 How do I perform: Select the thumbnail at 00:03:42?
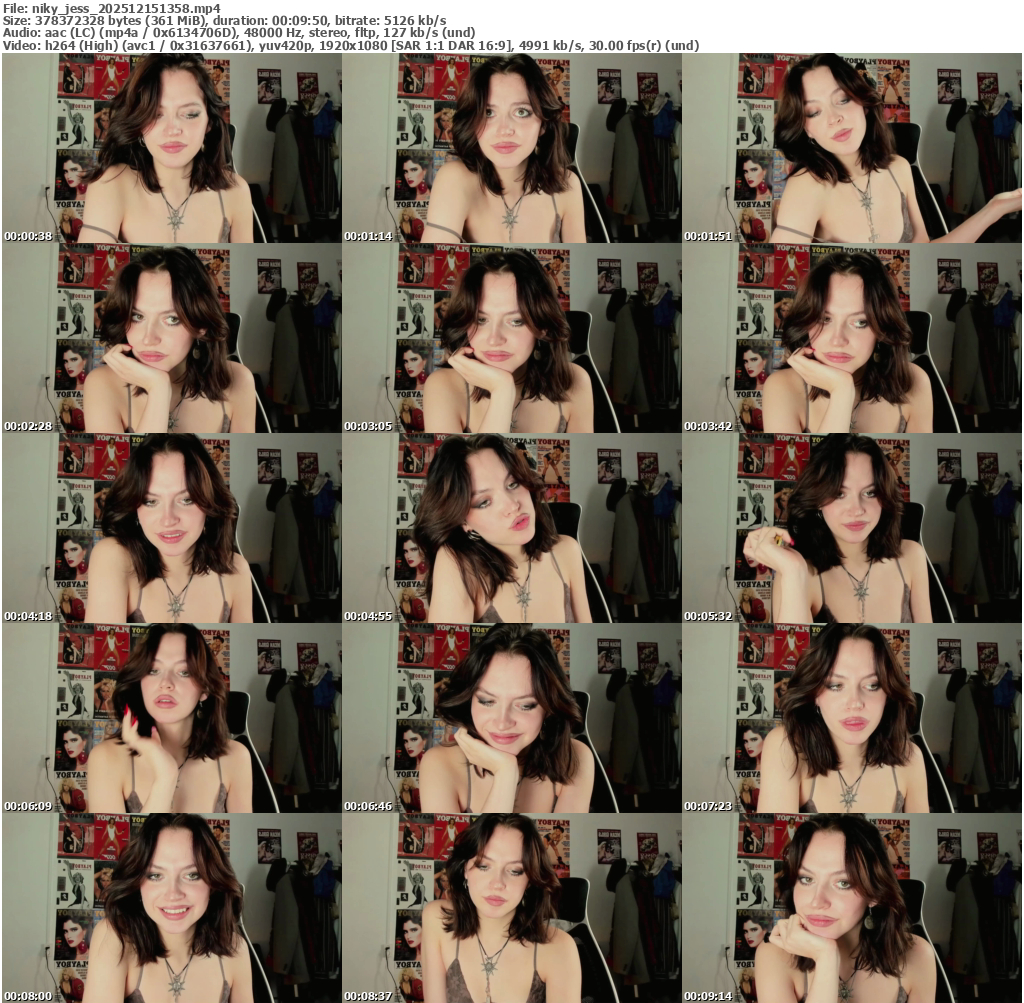click(x=851, y=338)
